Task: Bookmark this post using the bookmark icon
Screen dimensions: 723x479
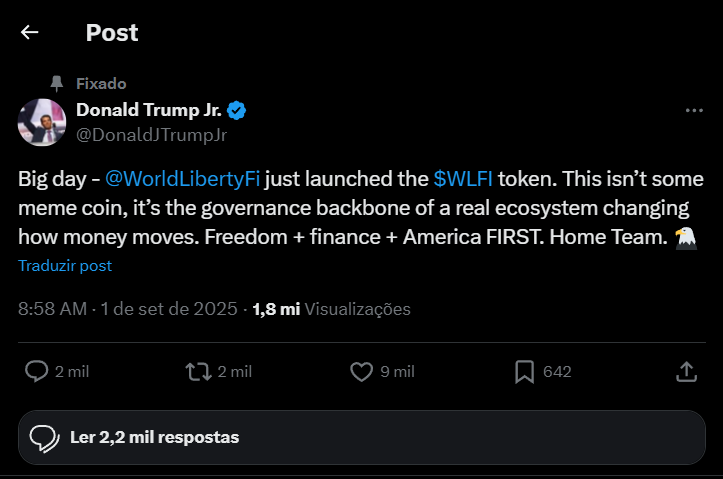Action: (x=524, y=372)
